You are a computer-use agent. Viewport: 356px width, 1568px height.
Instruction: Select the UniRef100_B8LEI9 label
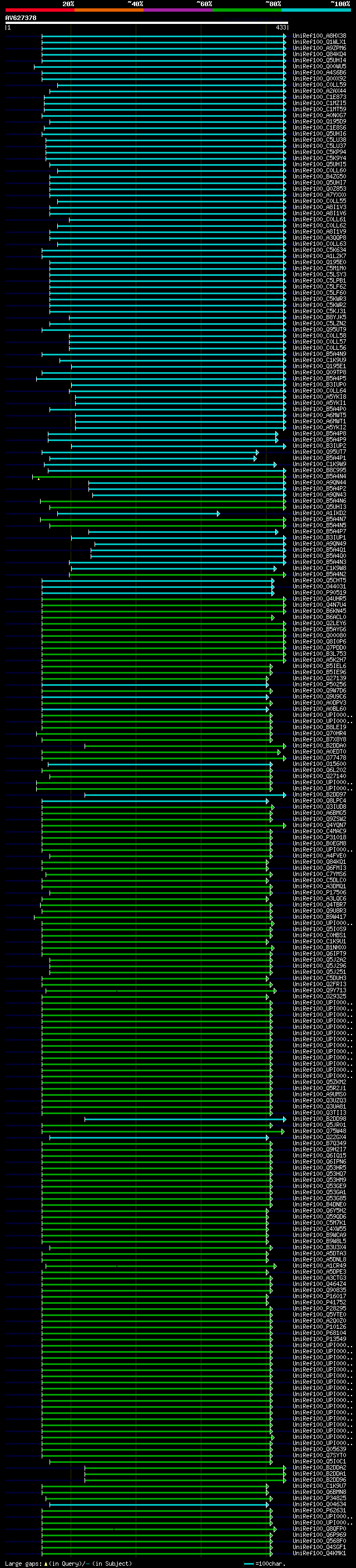(319, 728)
